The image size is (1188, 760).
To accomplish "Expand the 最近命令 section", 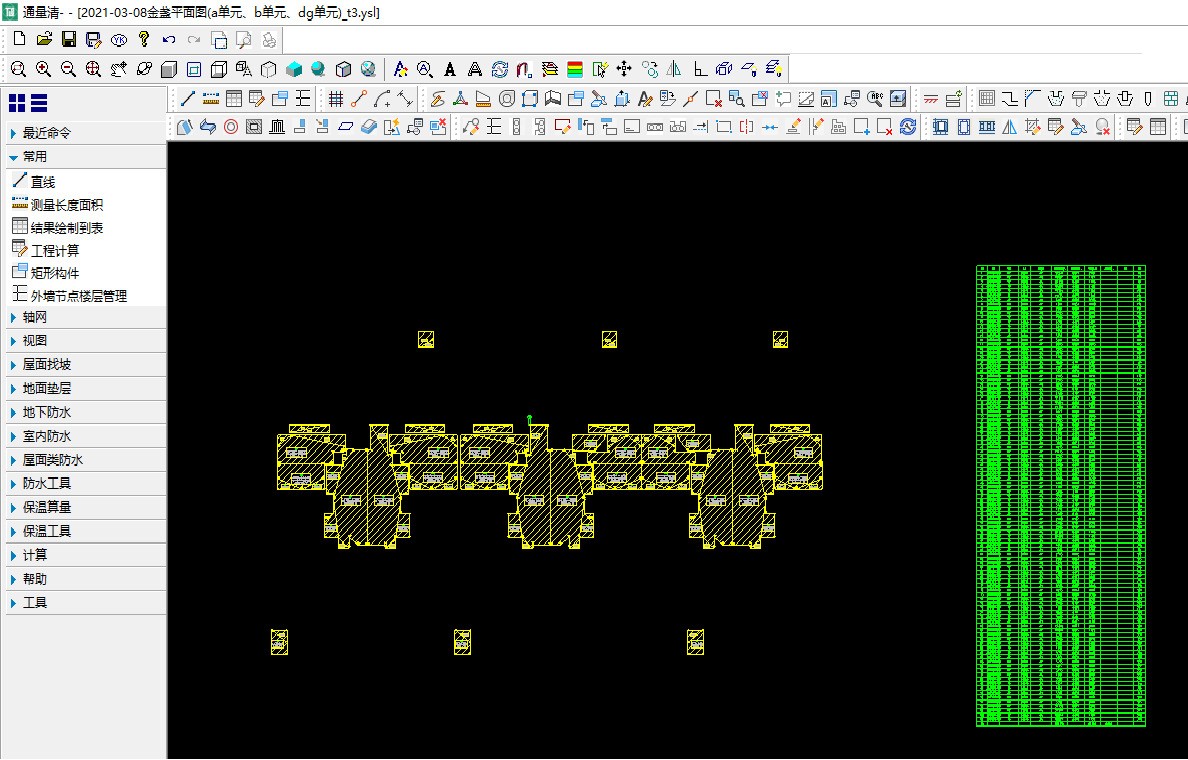I will point(46,133).
